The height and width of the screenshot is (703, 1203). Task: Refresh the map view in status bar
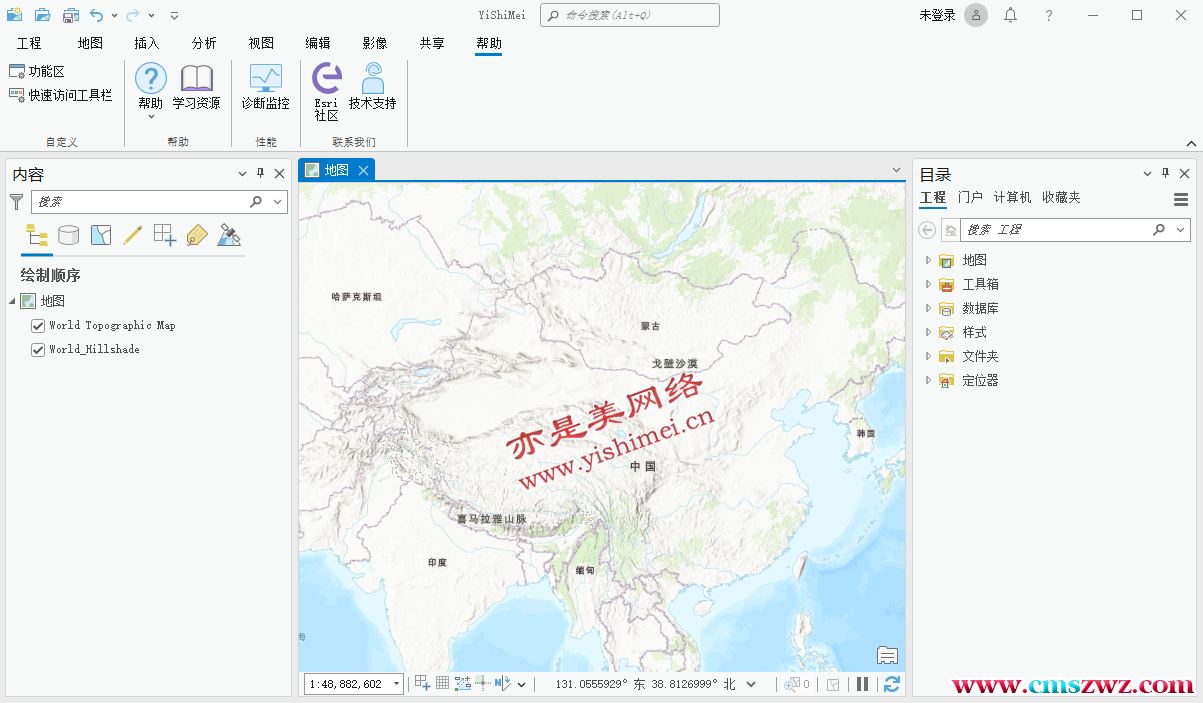891,684
